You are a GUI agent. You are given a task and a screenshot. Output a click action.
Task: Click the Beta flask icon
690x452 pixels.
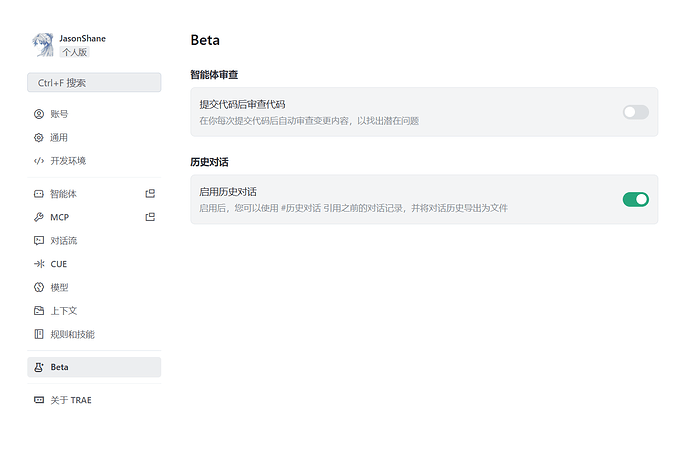coord(39,367)
